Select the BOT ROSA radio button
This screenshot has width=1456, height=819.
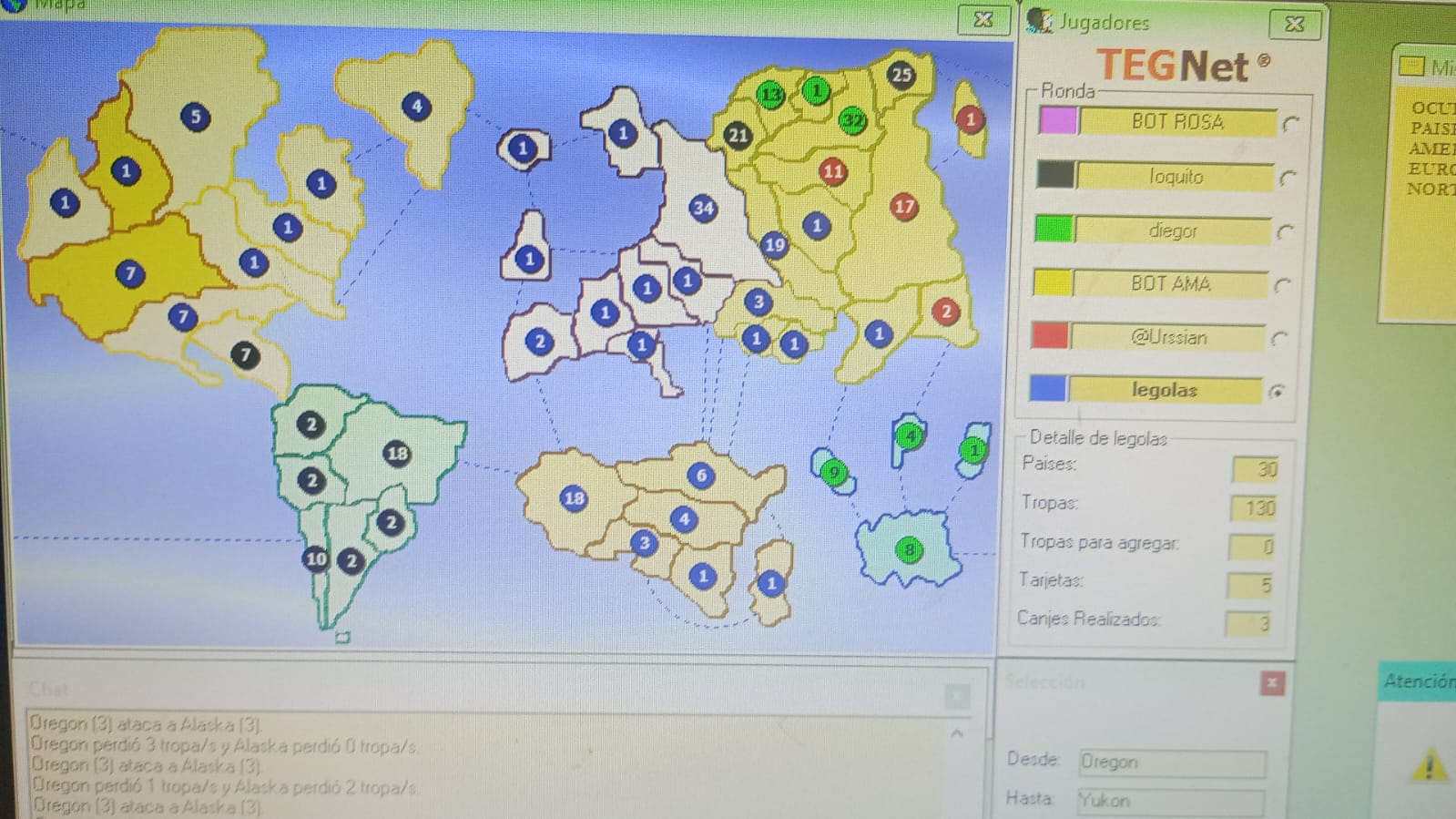(x=1290, y=124)
